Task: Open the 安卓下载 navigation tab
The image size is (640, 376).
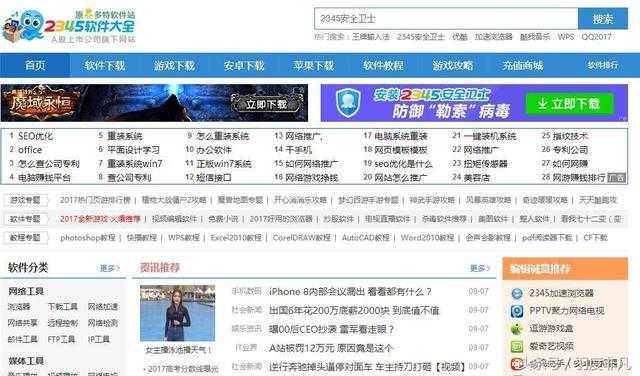Action: [x=244, y=65]
